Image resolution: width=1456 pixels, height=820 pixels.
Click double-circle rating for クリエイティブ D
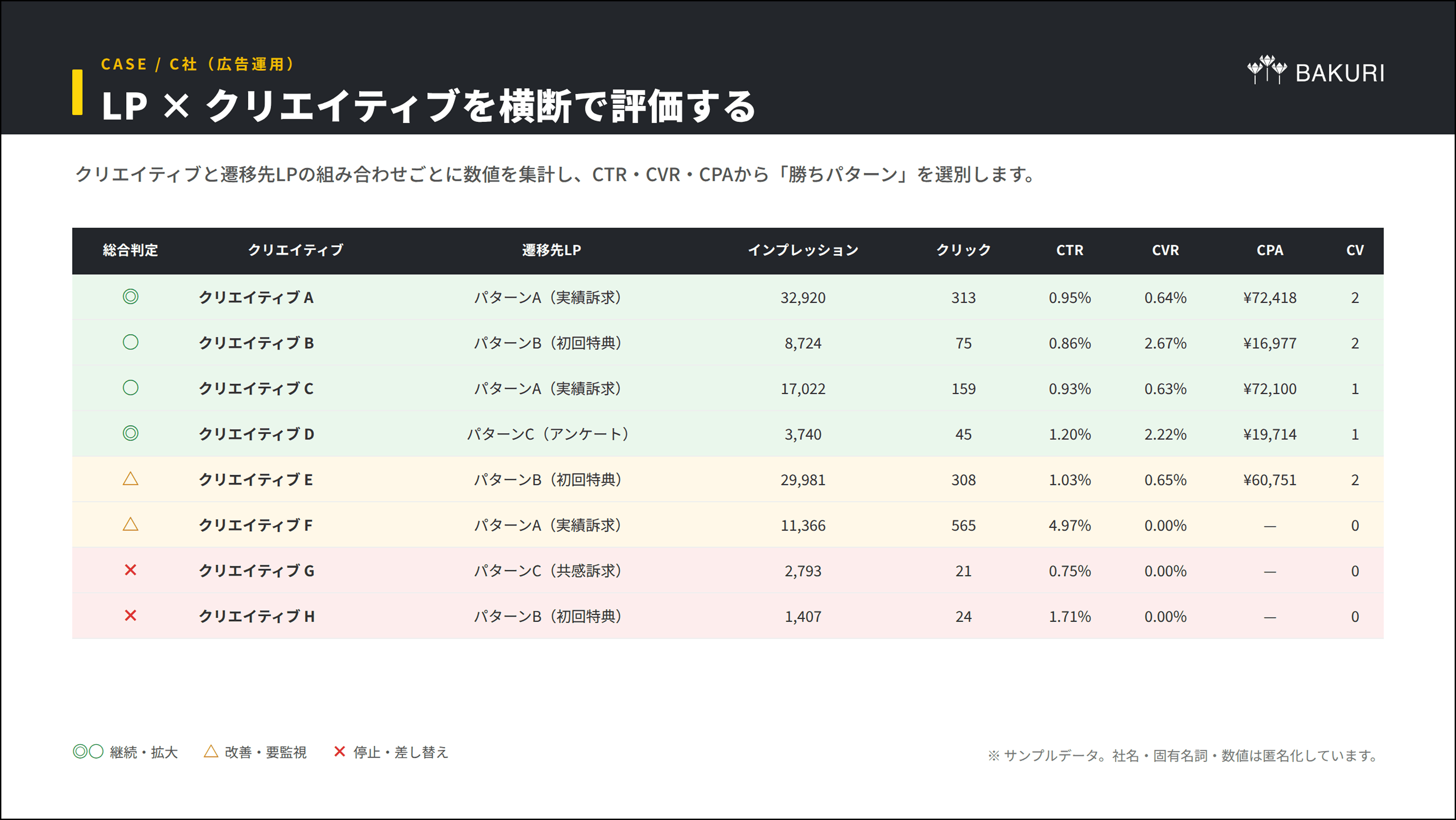pos(130,433)
